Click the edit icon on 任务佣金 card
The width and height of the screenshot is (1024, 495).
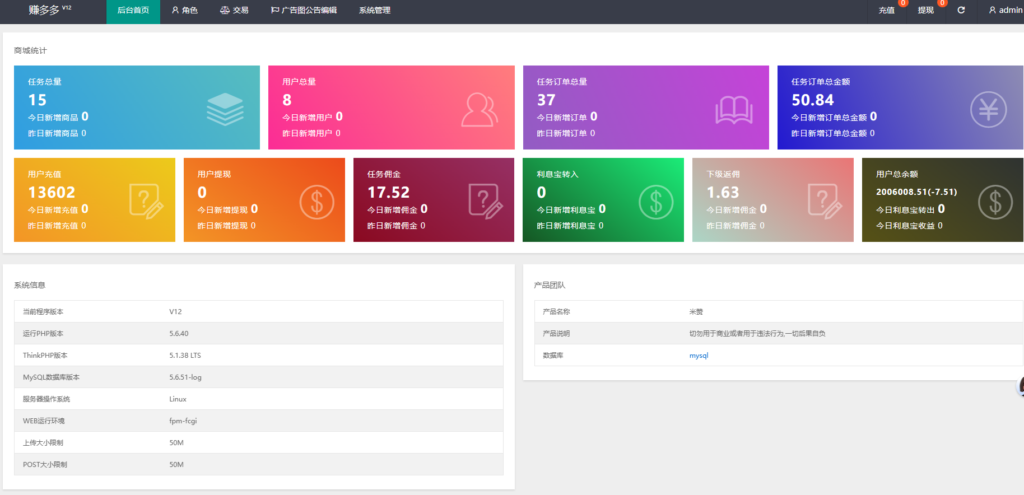485,201
